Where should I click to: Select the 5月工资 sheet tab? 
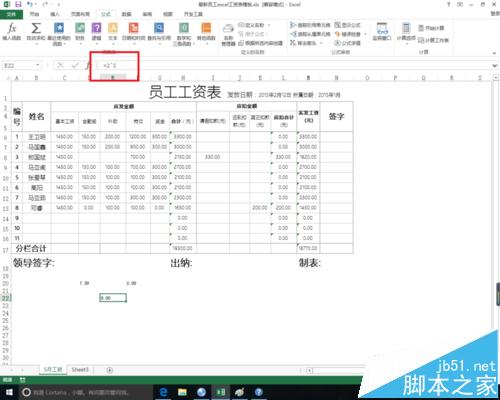pos(53,370)
